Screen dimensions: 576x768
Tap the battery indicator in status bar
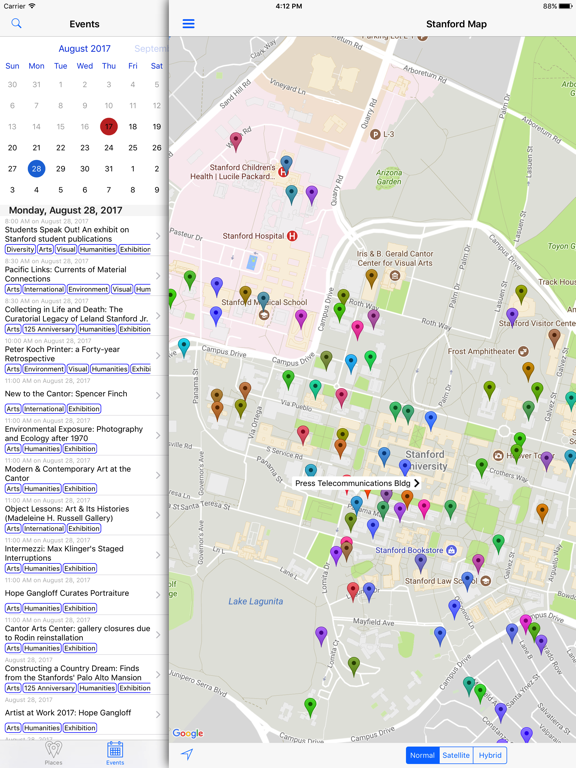pos(566,6)
